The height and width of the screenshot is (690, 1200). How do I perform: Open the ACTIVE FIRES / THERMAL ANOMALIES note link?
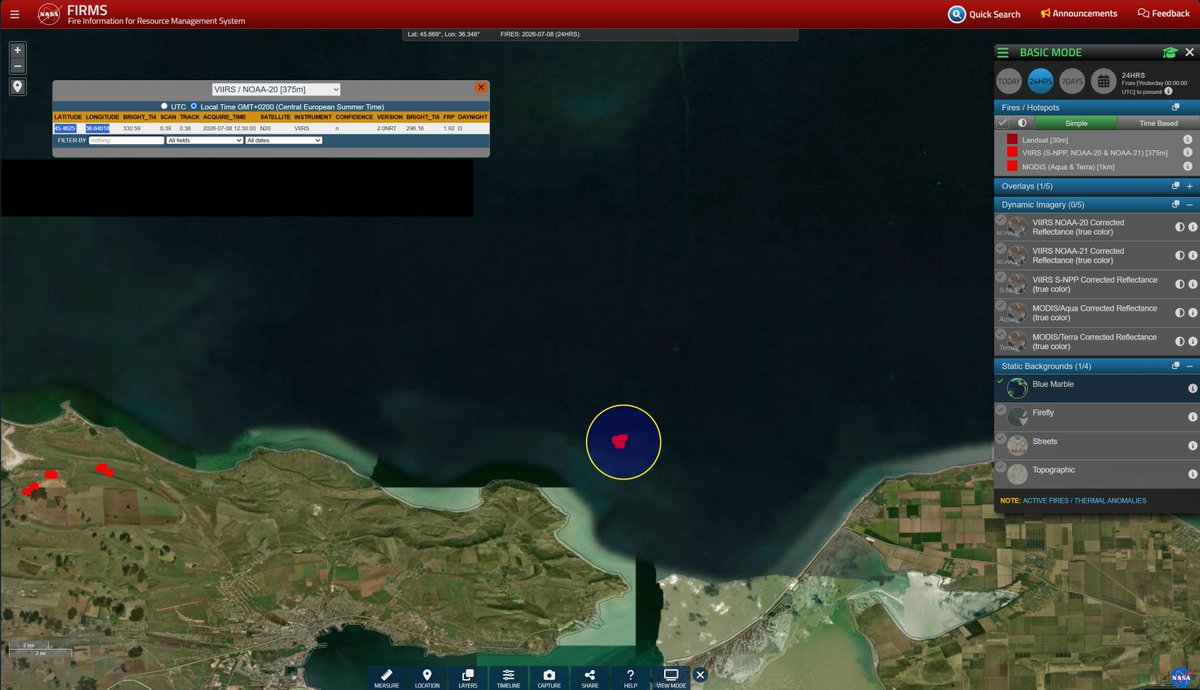tap(1084, 500)
